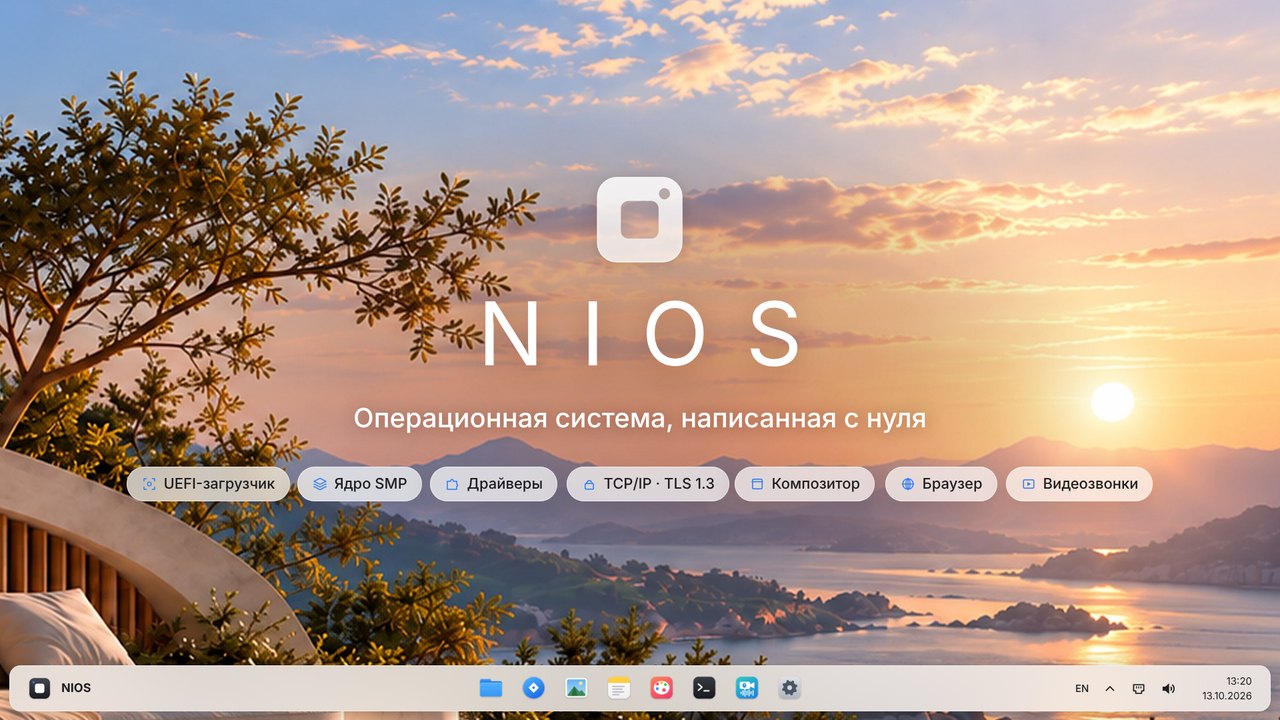Open the clock showing 13:20
Screen dimensions: 1280x720
tap(1239, 681)
